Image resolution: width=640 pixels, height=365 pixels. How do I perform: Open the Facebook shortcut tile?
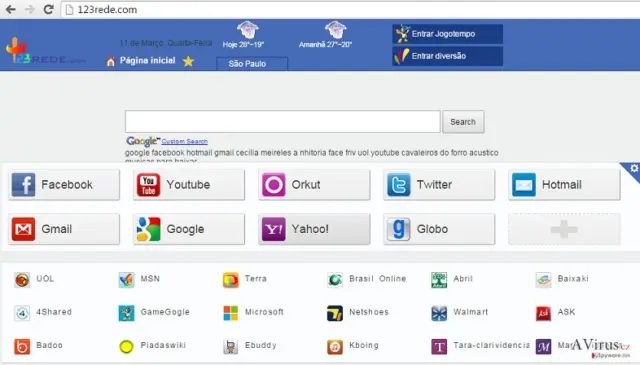pyautogui.click(x=64, y=185)
